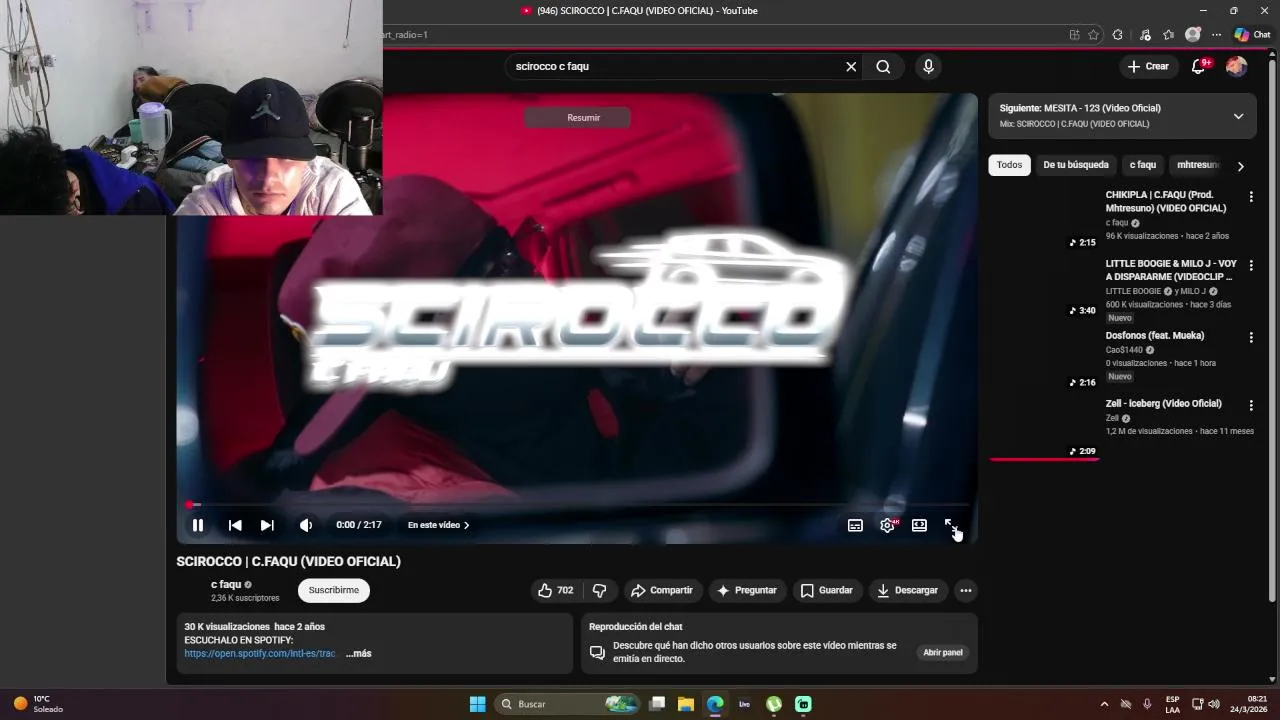This screenshot has width=1280, height=720.
Task: Dislike the video with thumbs down
Action: point(600,591)
